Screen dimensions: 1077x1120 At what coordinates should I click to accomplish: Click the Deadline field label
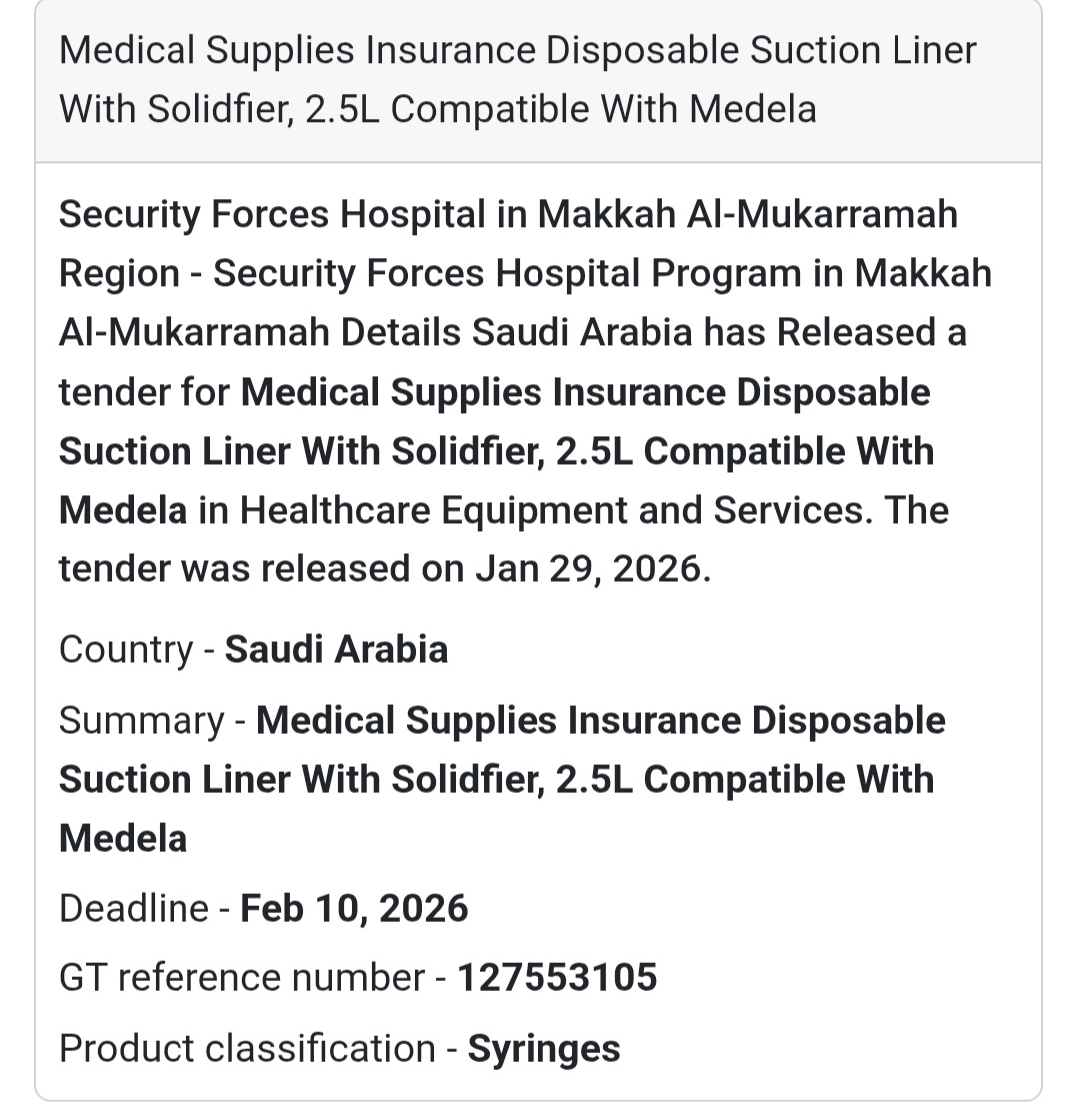point(134,908)
